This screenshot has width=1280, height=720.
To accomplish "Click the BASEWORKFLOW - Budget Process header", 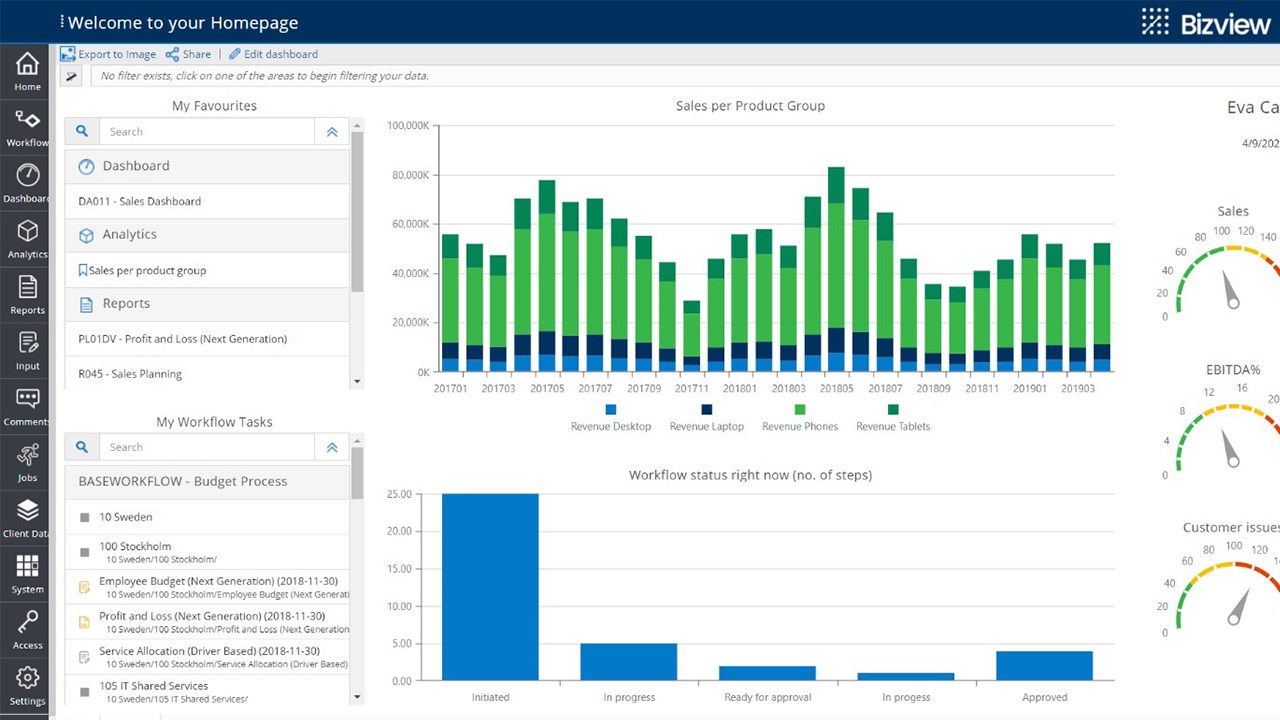I will (207, 481).
